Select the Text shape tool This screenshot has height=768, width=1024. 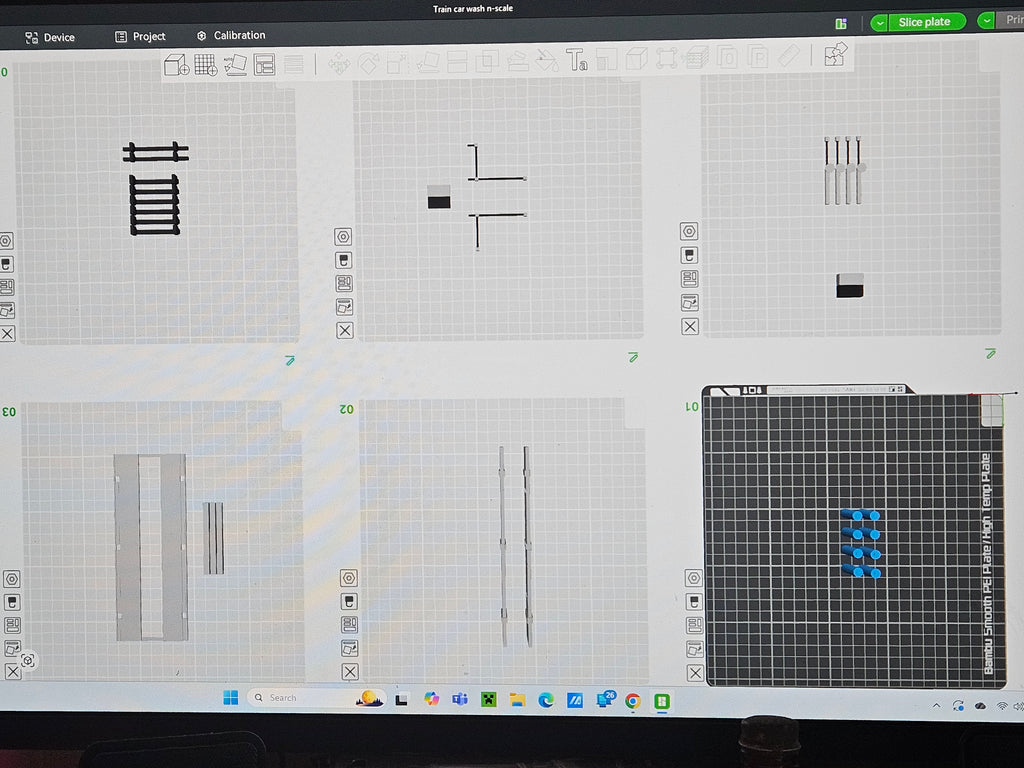(577, 60)
